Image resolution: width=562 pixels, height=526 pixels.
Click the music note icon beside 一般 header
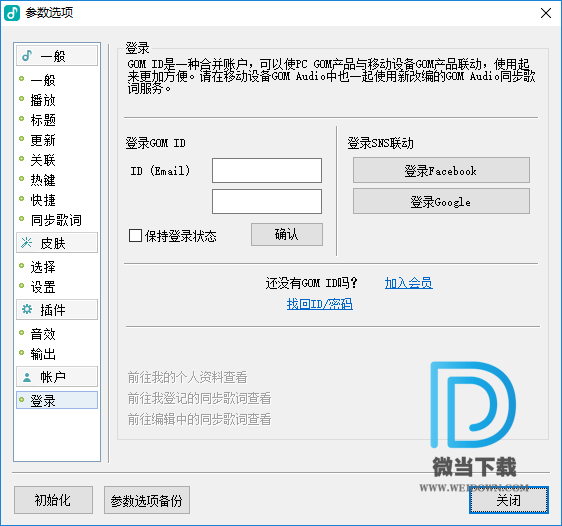pyautogui.click(x=27, y=56)
